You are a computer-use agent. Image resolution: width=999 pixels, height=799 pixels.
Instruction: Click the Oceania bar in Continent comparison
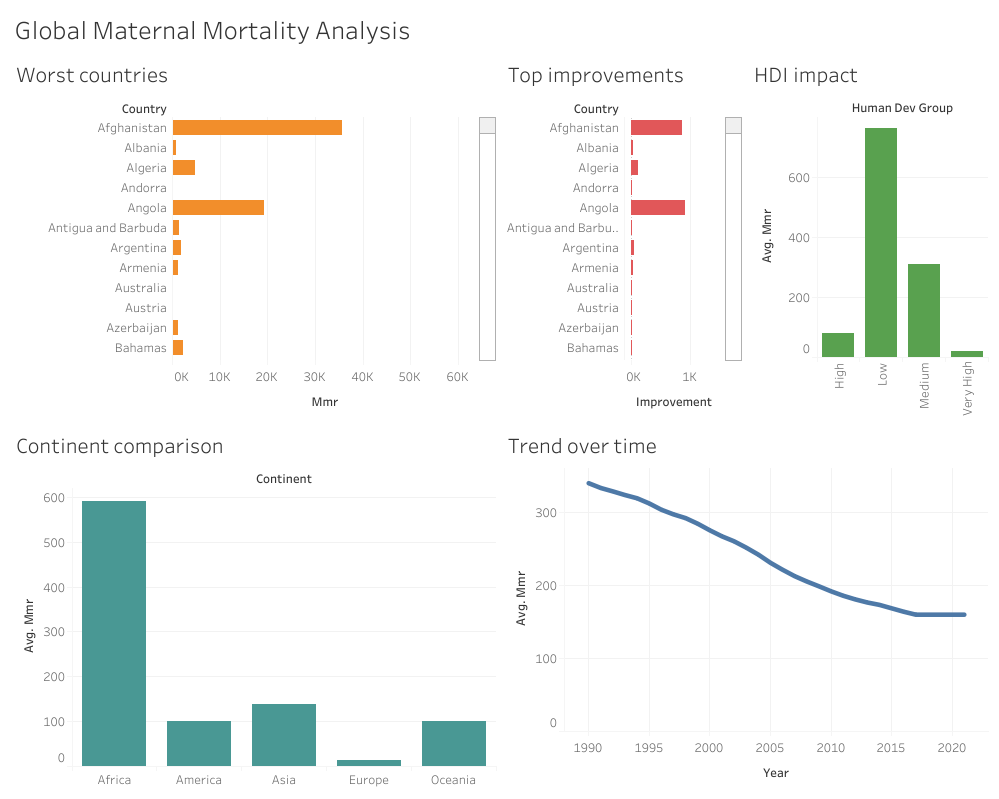coord(454,744)
